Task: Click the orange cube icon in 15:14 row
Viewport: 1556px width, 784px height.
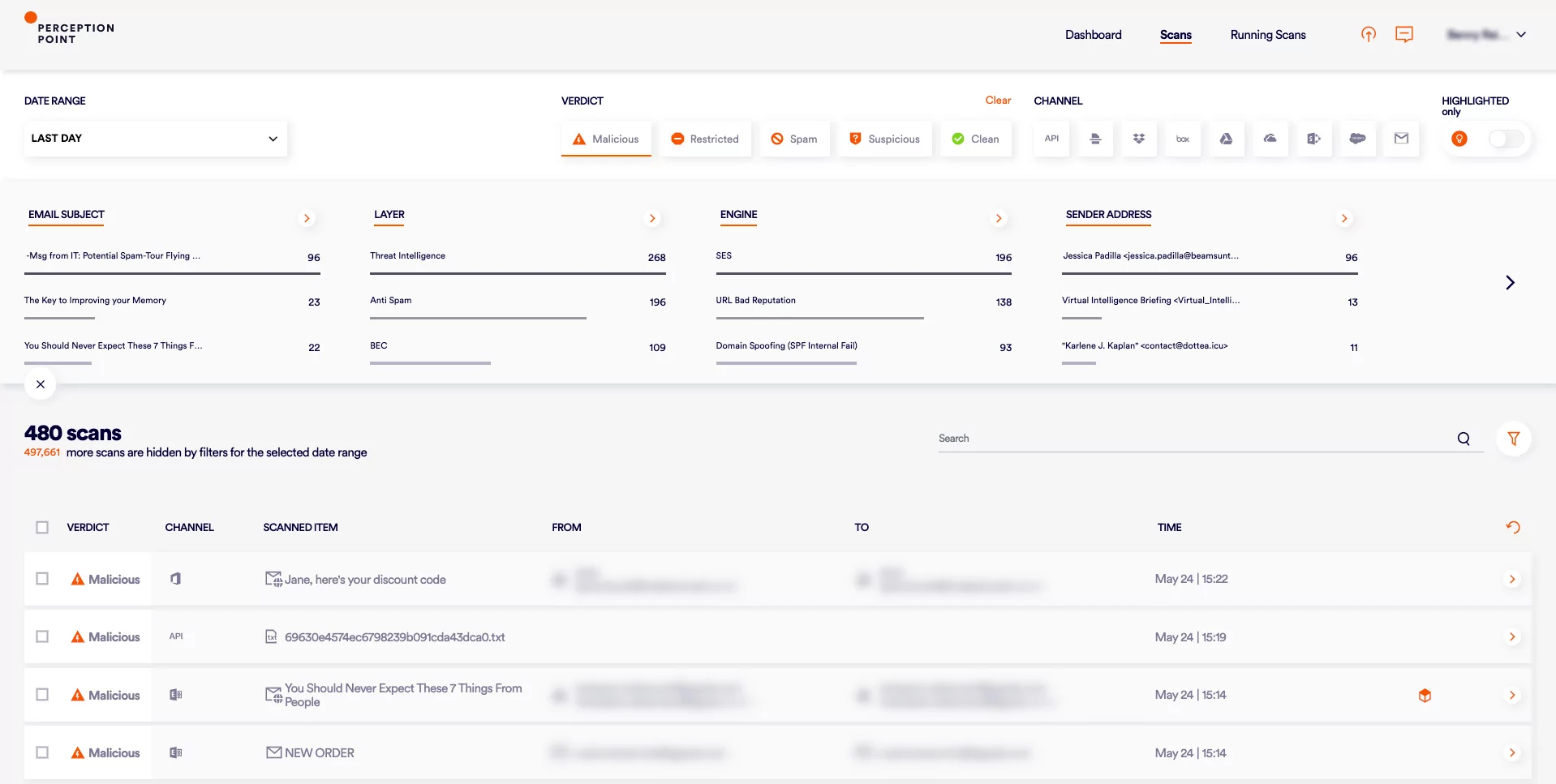Action: 1425,696
